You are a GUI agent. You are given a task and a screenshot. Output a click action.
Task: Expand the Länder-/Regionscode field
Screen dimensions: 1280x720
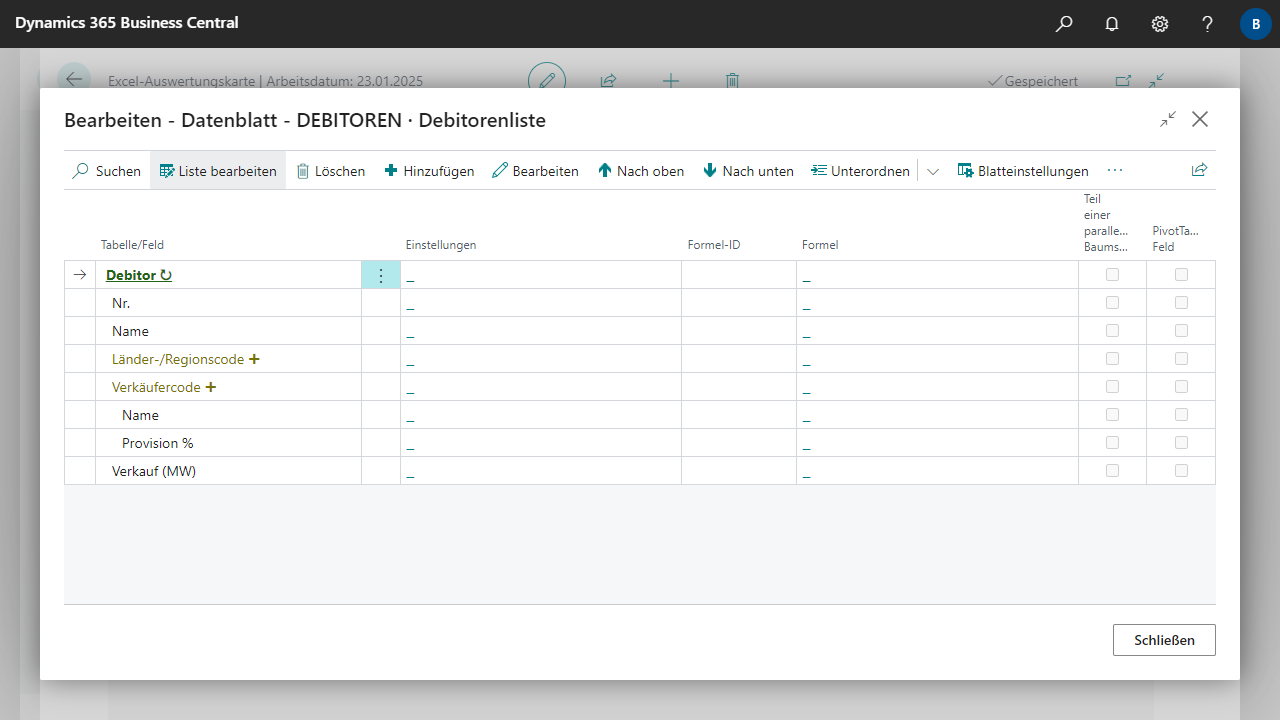coord(254,359)
